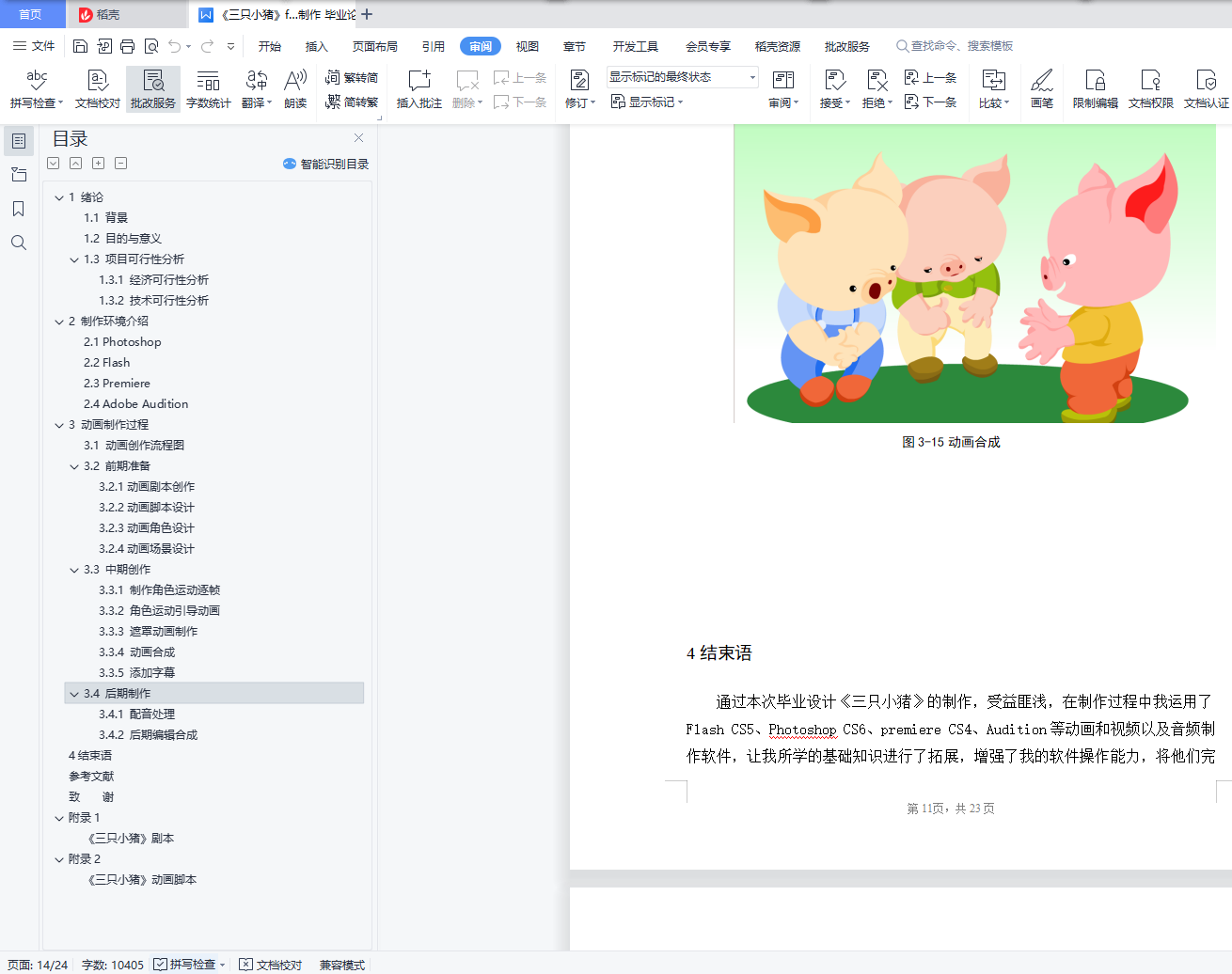Open 文档权限 document permissions

coord(1151,89)
